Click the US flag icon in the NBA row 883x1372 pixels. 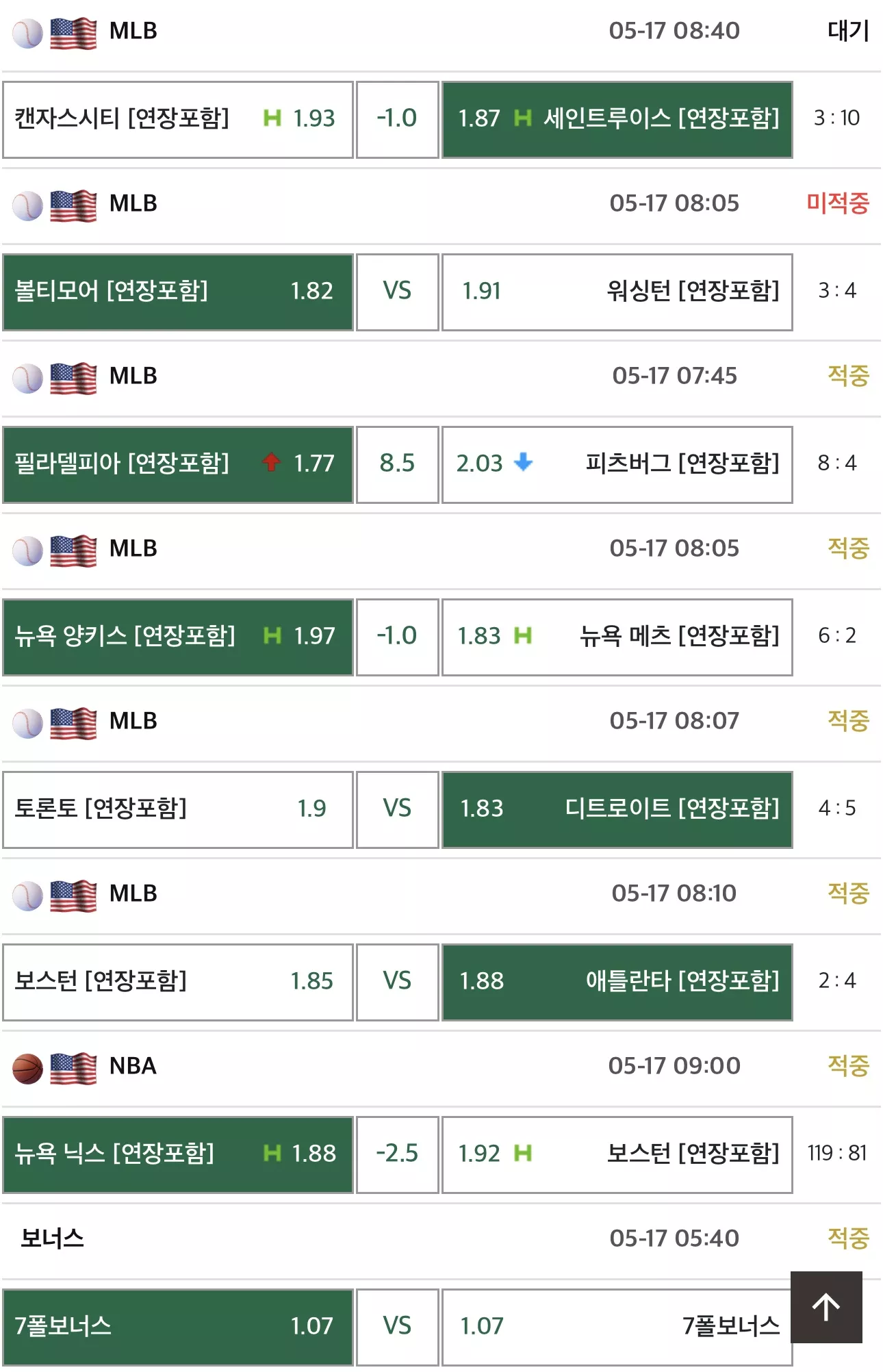click(73, 1069)
